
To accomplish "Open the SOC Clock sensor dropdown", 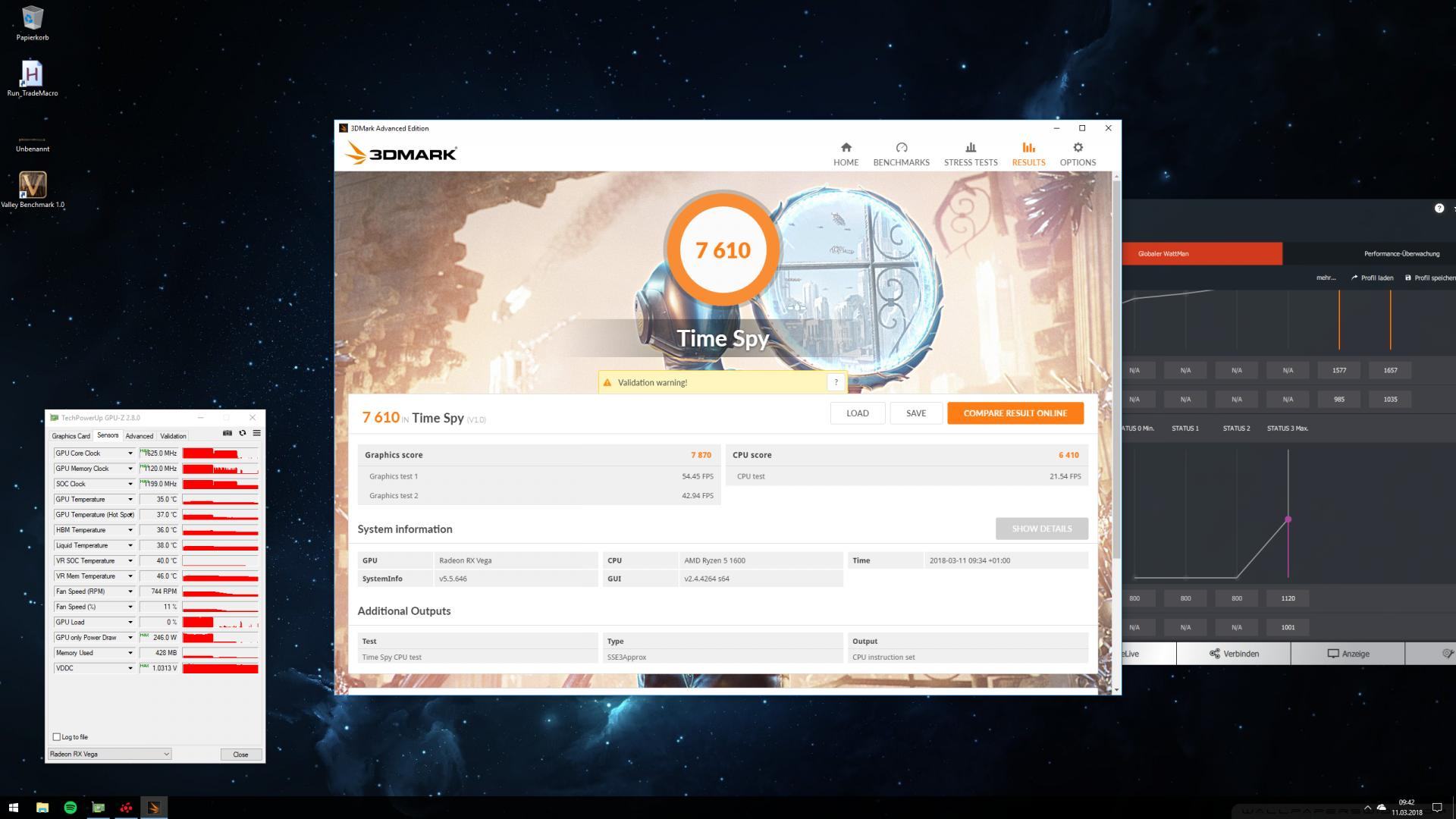I will point(130,484).
